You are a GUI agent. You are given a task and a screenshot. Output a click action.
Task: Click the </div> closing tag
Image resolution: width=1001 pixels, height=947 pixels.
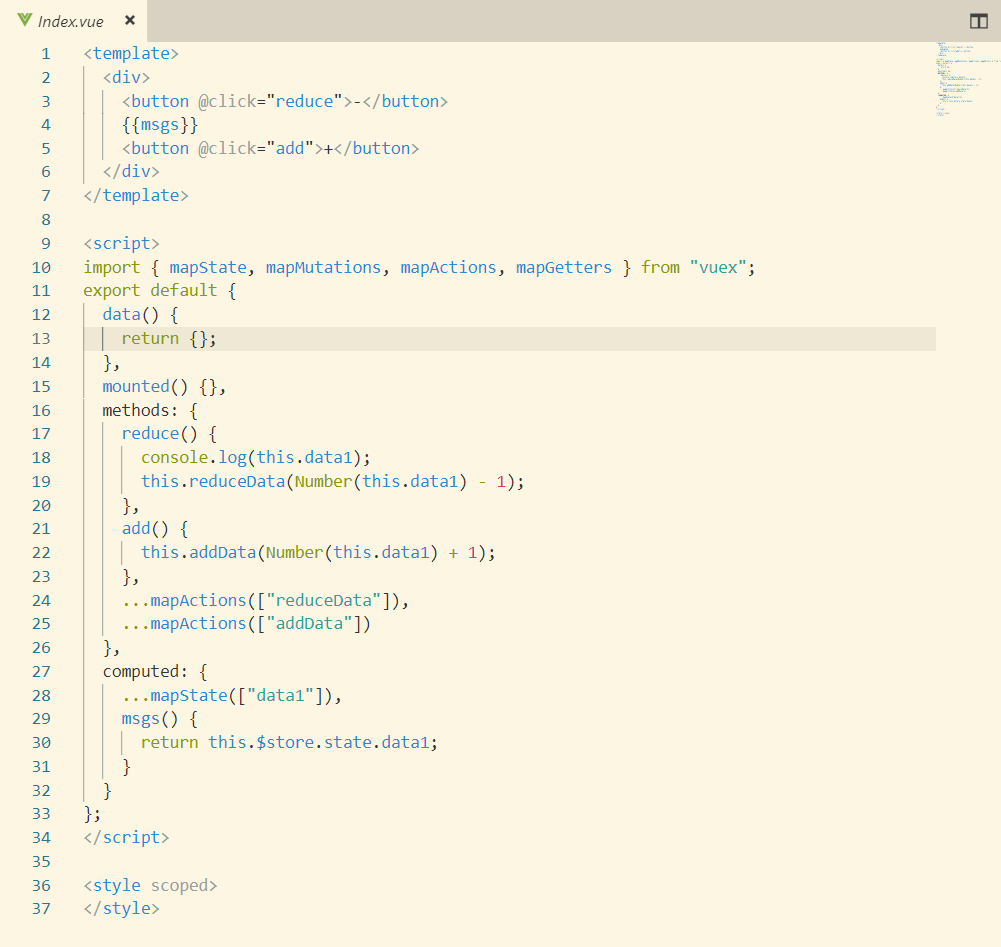click(131, 172)
